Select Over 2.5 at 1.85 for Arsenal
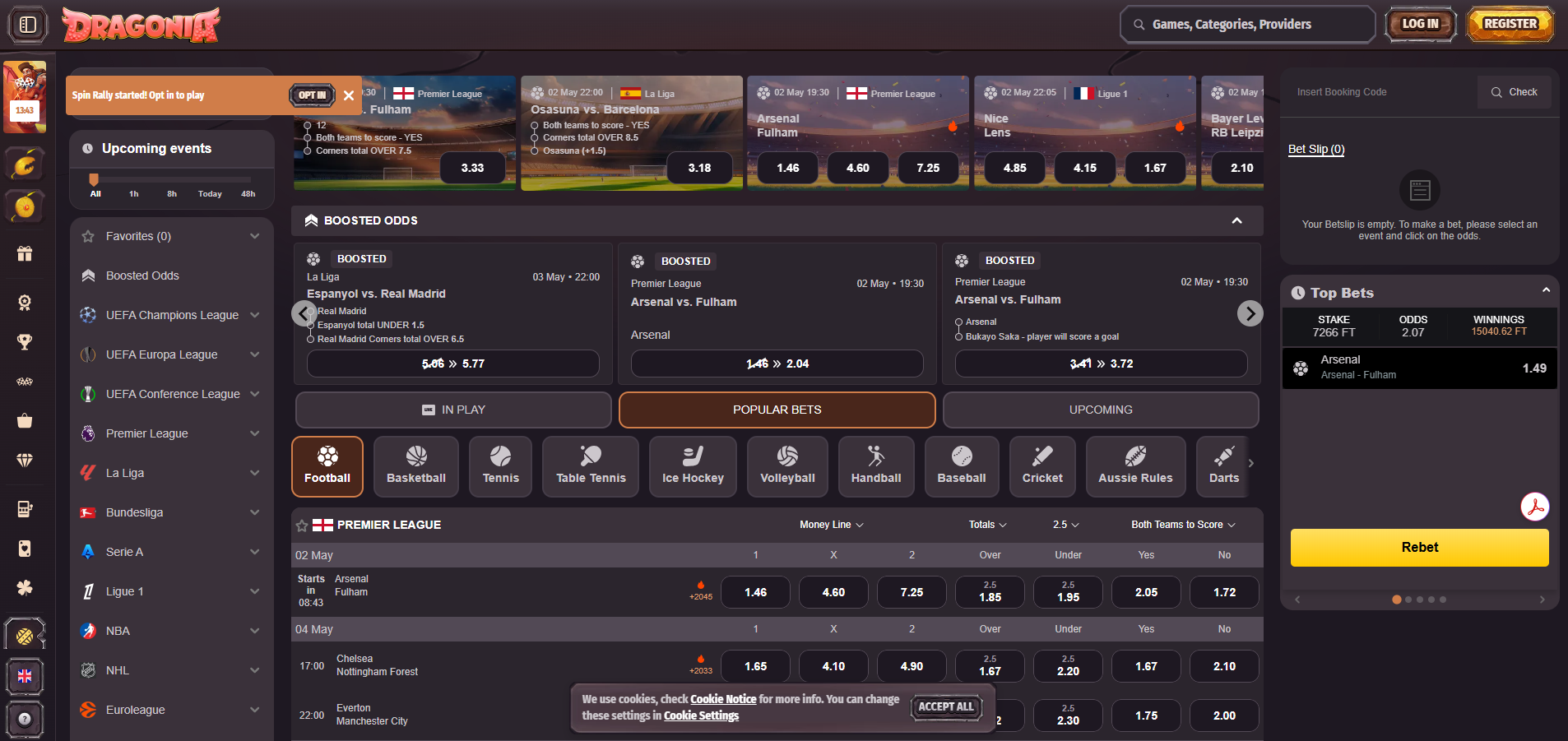This screenshot has height=741, width=1568. coord(990,592)
